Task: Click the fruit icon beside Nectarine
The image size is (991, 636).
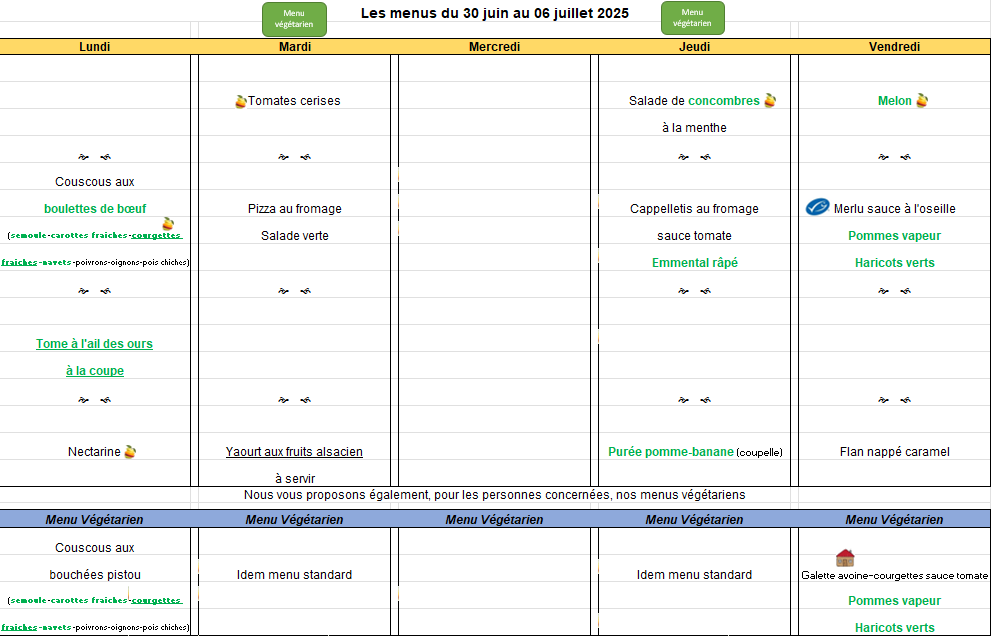Action: [x=130, y=452]
